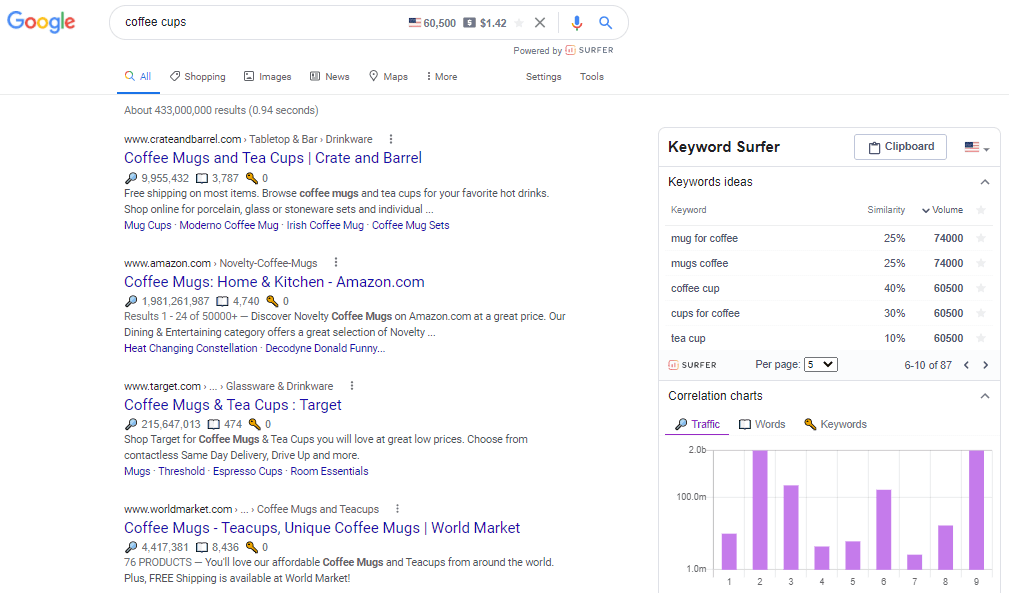Select the Words correlation chart tab

[762, 424]
